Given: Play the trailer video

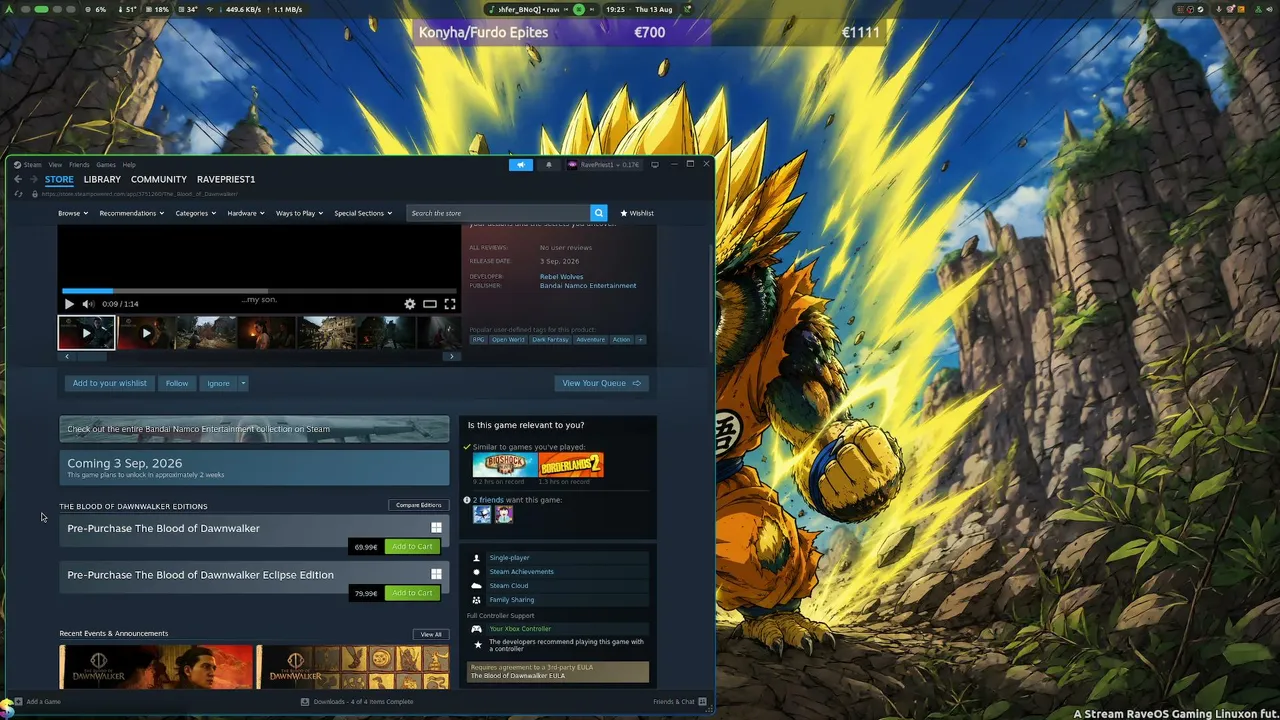Looking at the screenshot, I should click(x=69, y=304).
